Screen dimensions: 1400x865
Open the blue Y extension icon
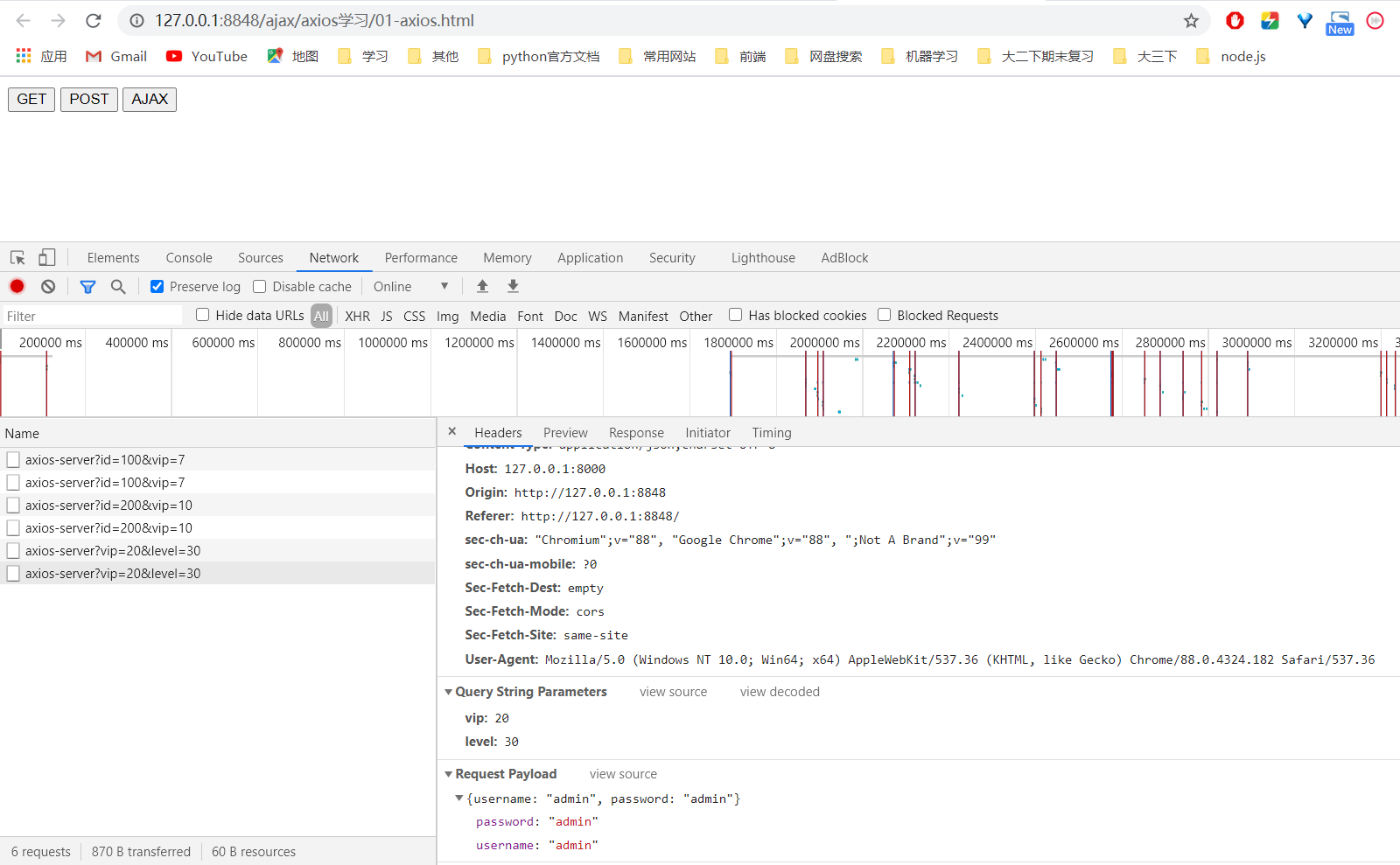pyautogui.click(x=1305, y=20)
